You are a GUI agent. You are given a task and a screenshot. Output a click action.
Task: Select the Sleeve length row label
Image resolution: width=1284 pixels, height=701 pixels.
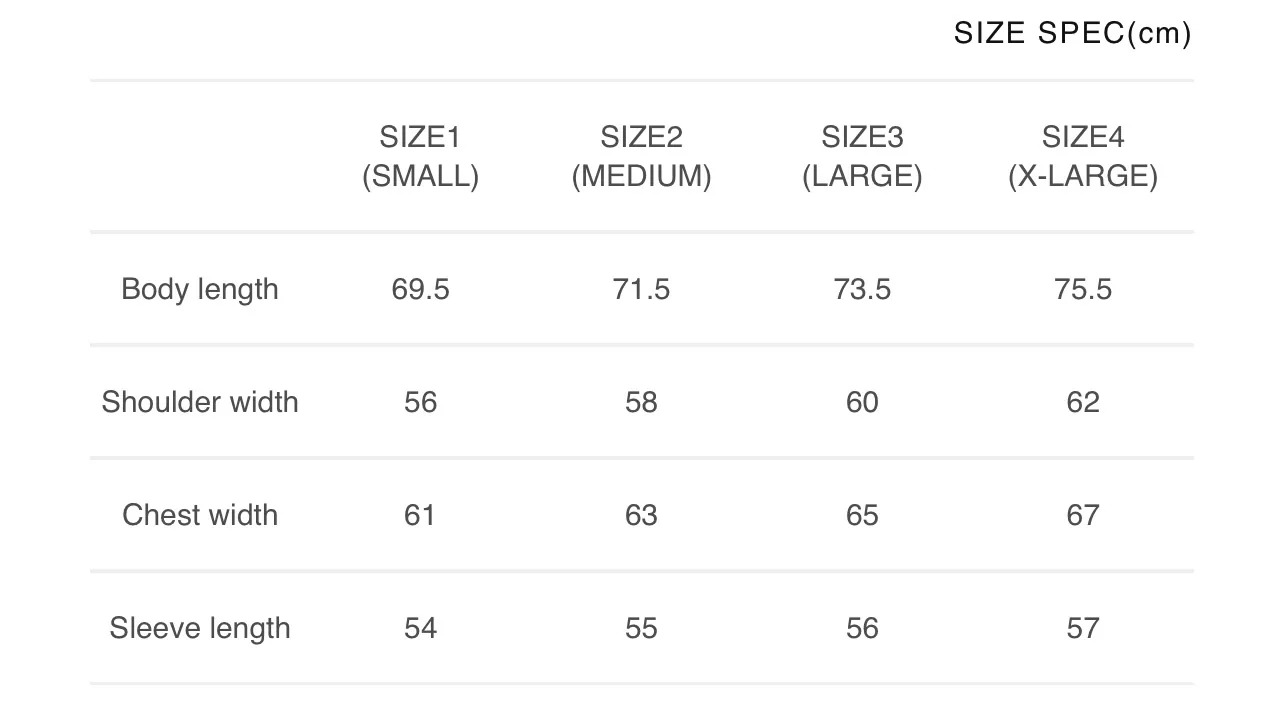coord(200,628)
